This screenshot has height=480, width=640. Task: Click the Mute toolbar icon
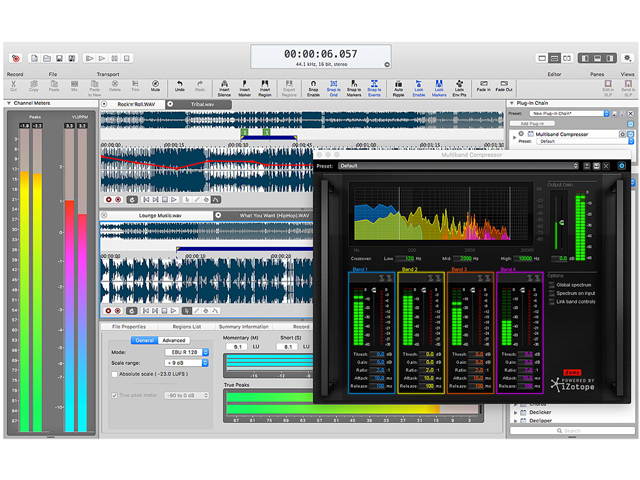point(155,86)
